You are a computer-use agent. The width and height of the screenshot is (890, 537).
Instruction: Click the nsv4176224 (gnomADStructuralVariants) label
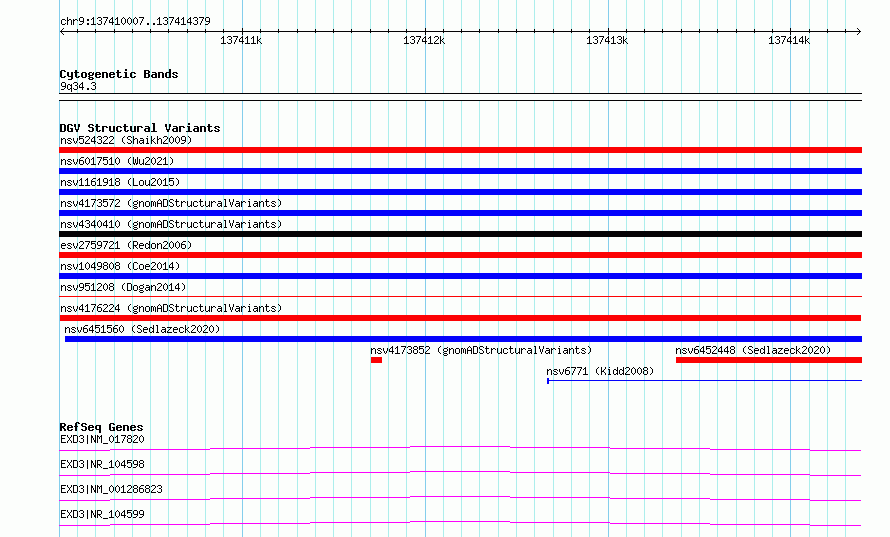tap(171, 308)
